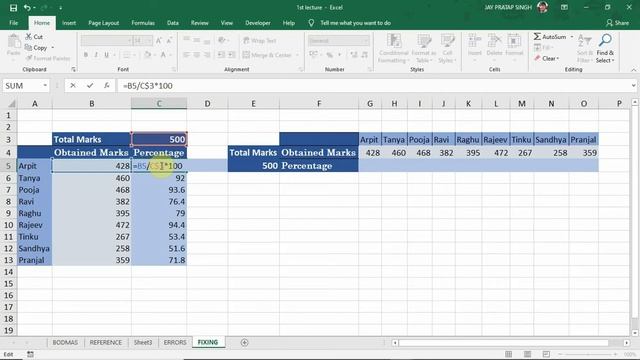The height and width of the screenshot is (360, 640).
Task: Click Increase Font Size icon
Action: point(159,40)
